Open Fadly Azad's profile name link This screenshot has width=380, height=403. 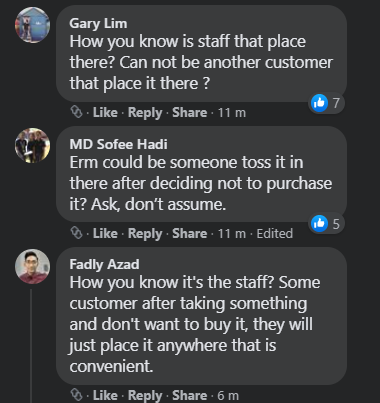tap(104, 264)
